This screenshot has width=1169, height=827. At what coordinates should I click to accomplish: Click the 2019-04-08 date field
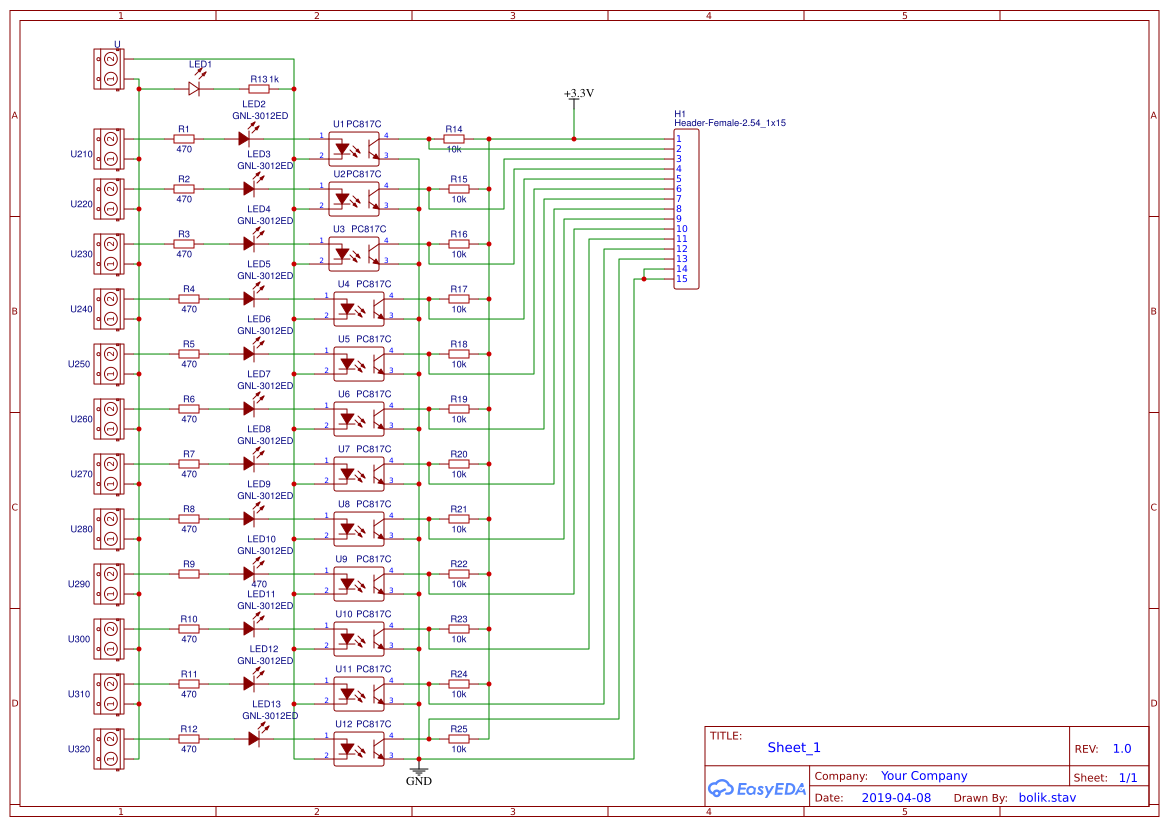896,797
